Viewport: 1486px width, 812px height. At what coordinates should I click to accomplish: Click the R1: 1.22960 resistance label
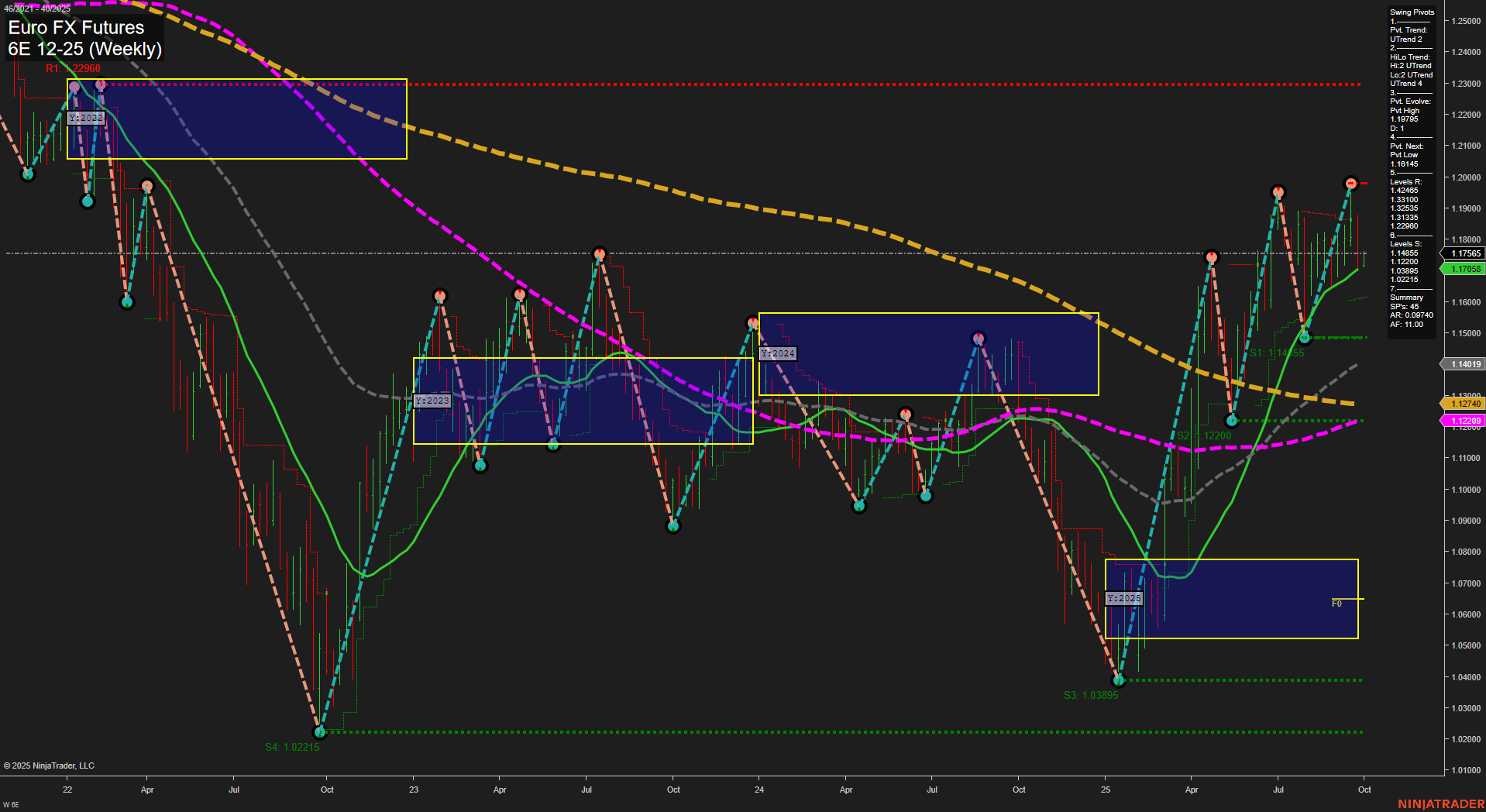(x=74, y=68)
